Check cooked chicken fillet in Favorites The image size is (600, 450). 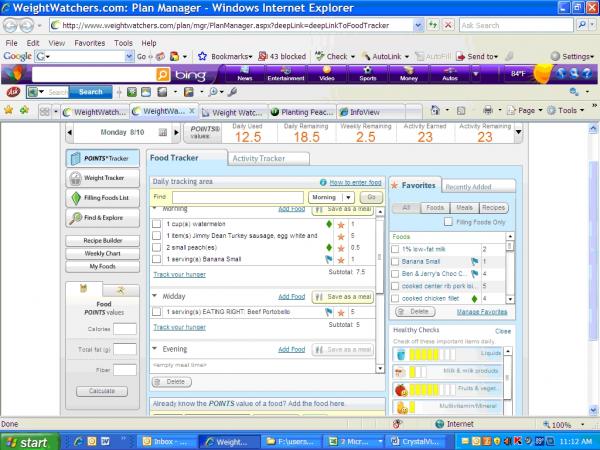pyautogui.click(x=395, y=298)
